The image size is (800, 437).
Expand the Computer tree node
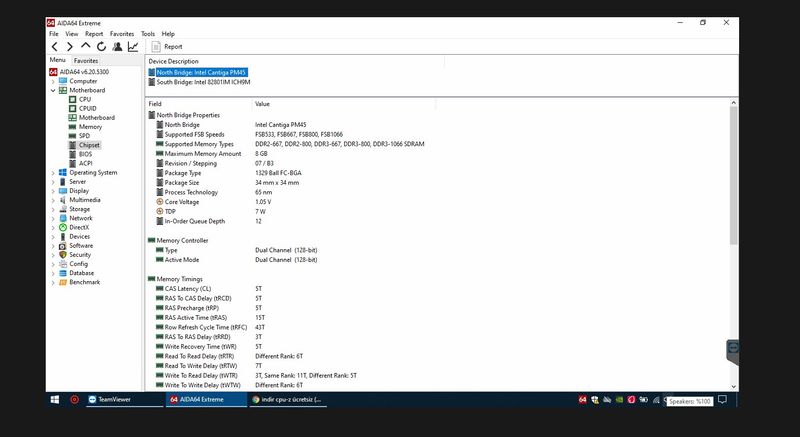tap(53, 81)
